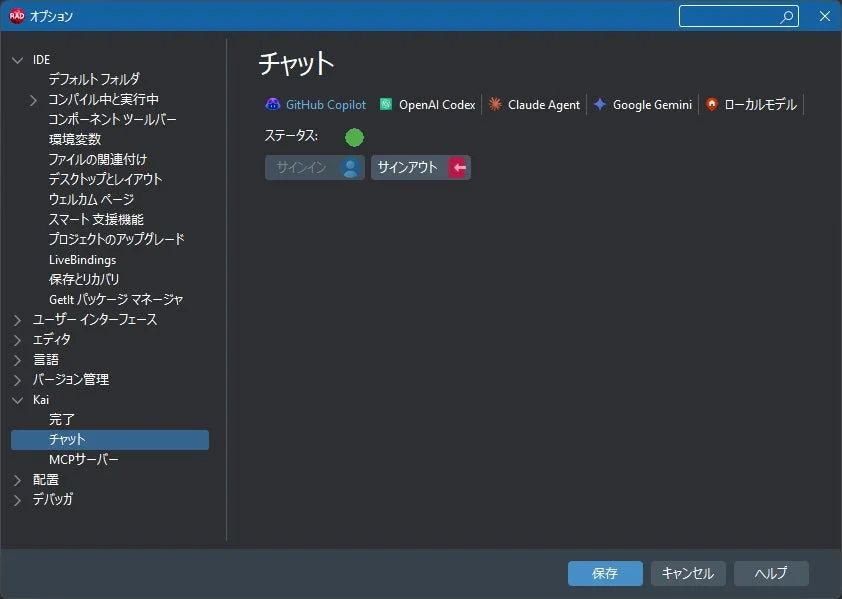The width and height of the screenshot is (842, 599).
Task: Click the GitHub Copilot icon
Action: tap(273, 104)
